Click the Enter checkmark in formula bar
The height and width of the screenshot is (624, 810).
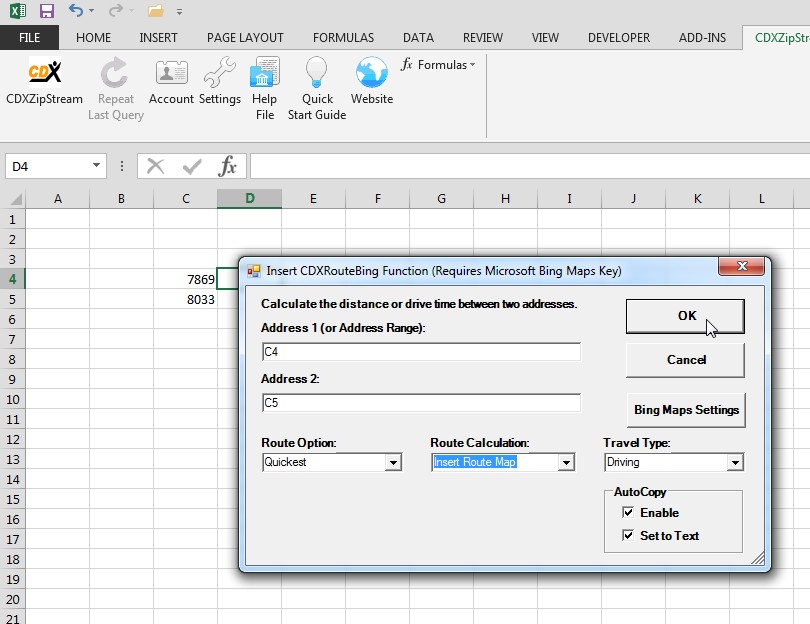pos(192,166)
